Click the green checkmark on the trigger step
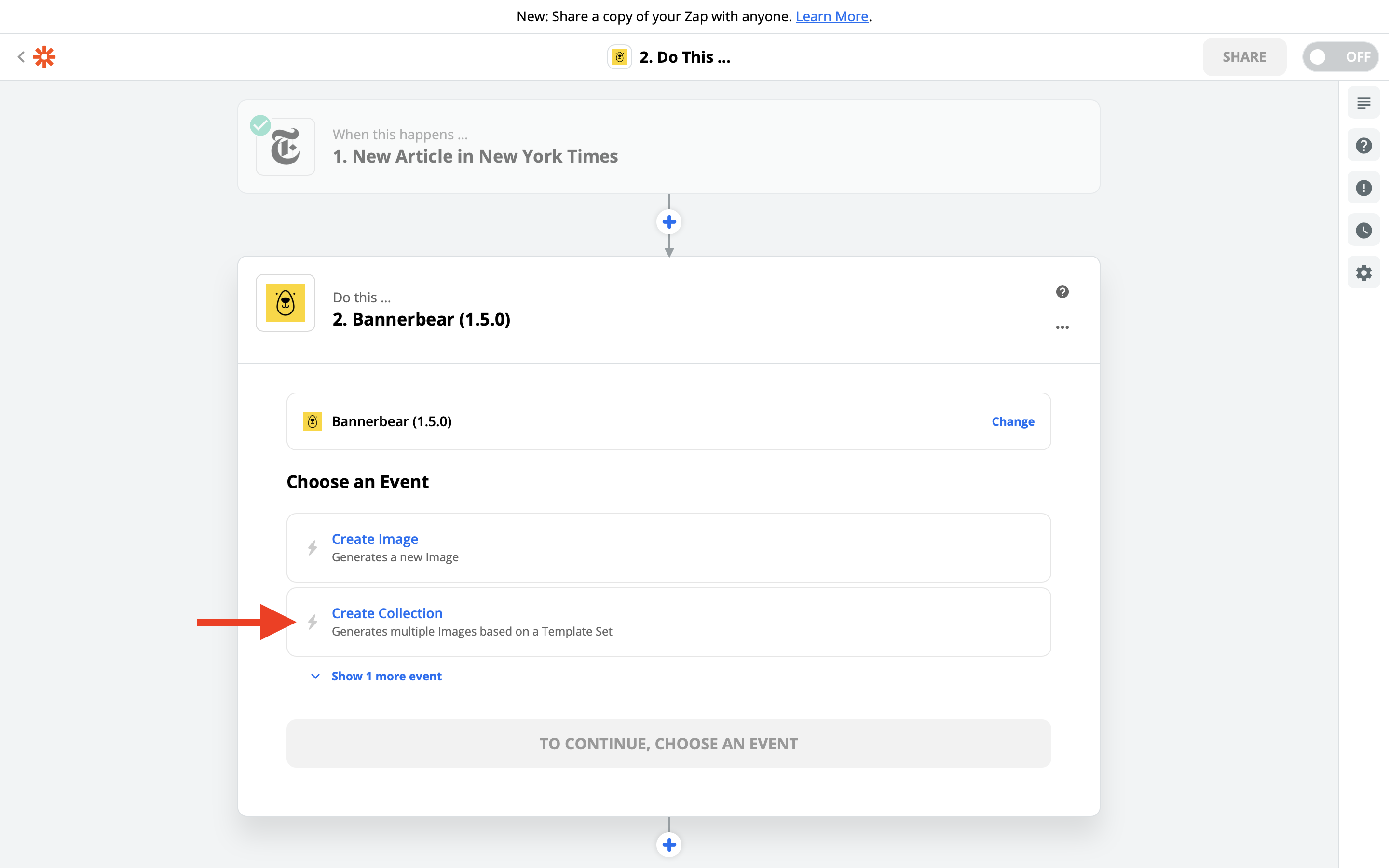 pyautogui.click(x=260, y=125)
